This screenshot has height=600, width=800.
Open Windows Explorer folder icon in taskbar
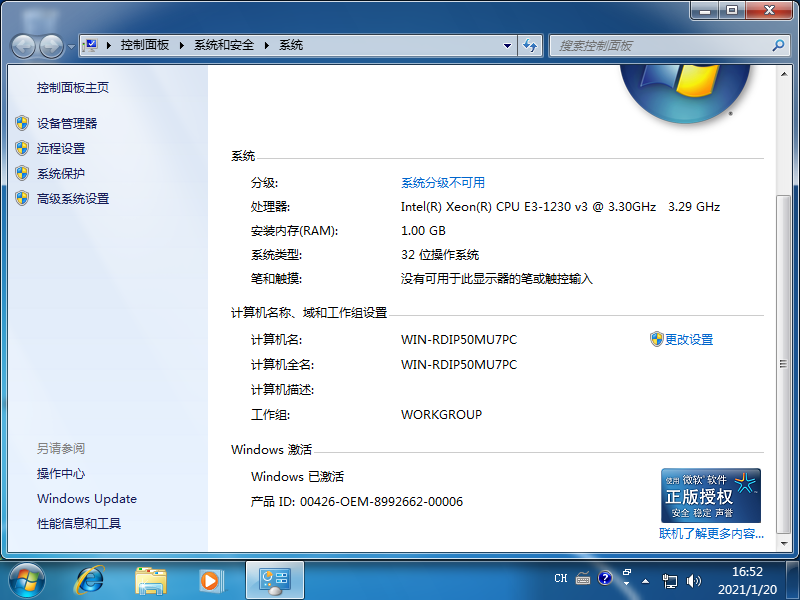tap(151, 579)
